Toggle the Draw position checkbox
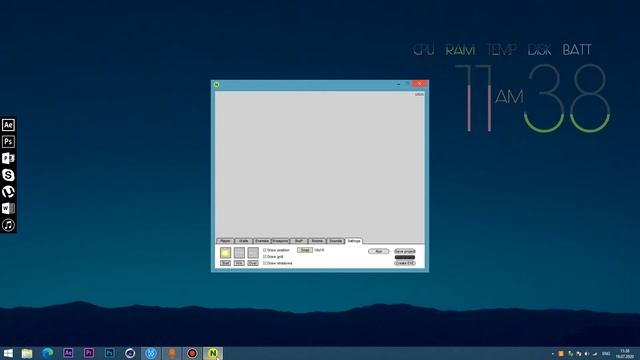The height and width of the screenshot is (360, 640). click(264, 250)
